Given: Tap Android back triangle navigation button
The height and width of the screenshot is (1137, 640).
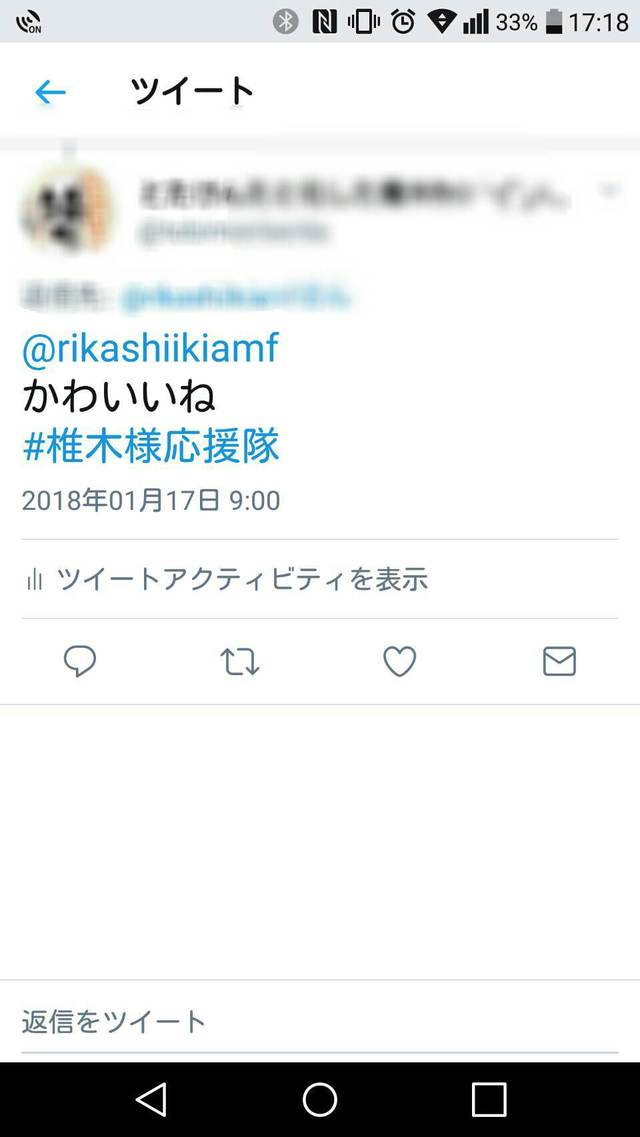Looking at the screenshot, I should [152, 1099].
